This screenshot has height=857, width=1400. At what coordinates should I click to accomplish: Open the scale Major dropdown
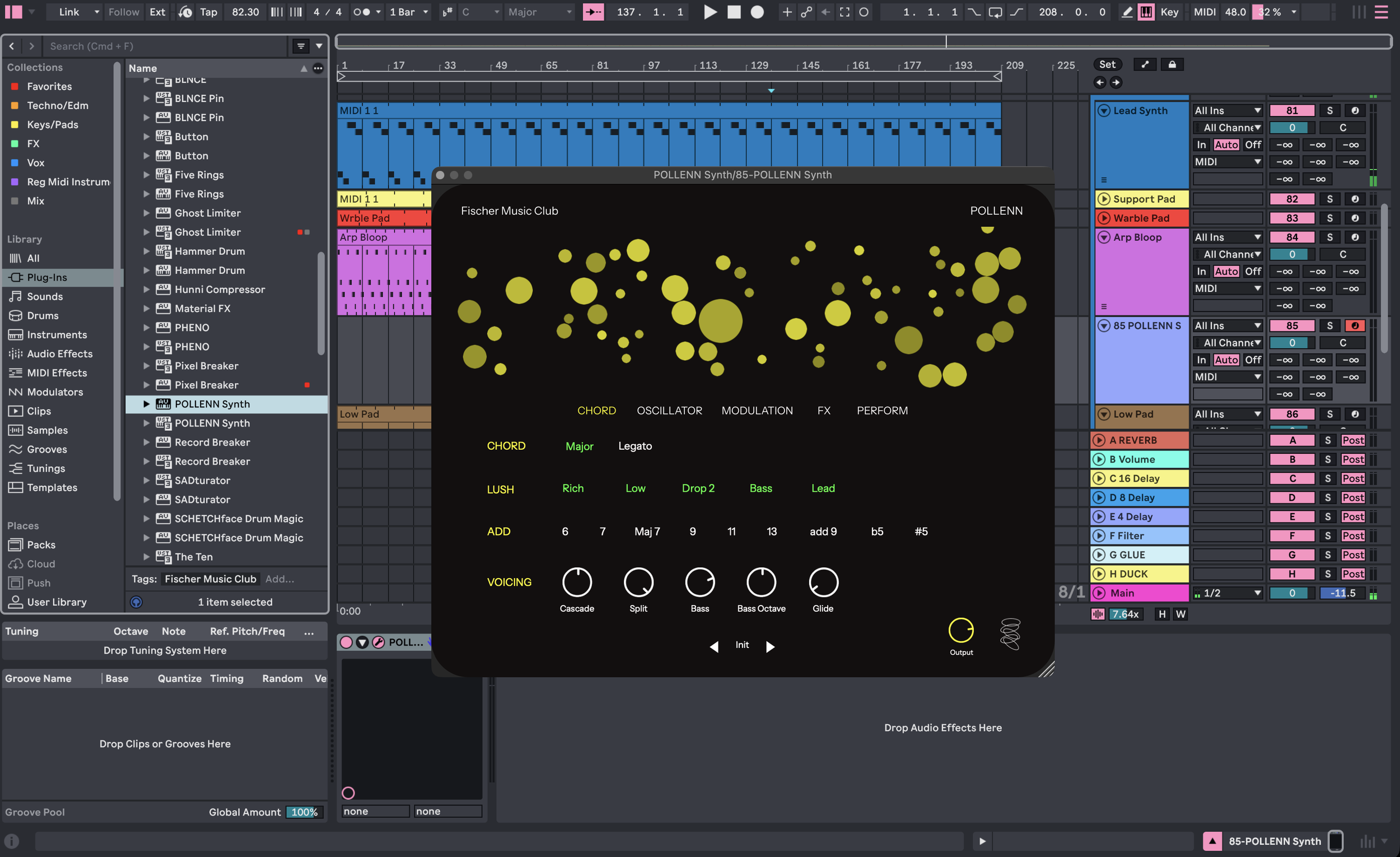[539, 12]
